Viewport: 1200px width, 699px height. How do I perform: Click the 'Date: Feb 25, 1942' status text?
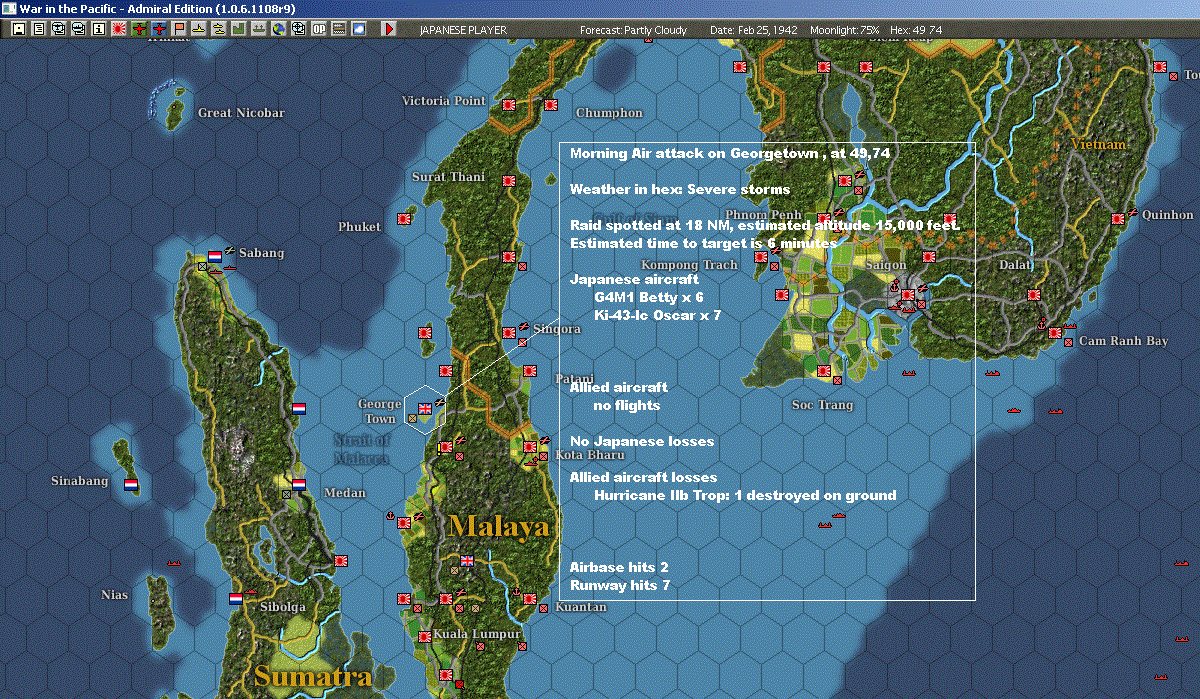coord(754,30)
